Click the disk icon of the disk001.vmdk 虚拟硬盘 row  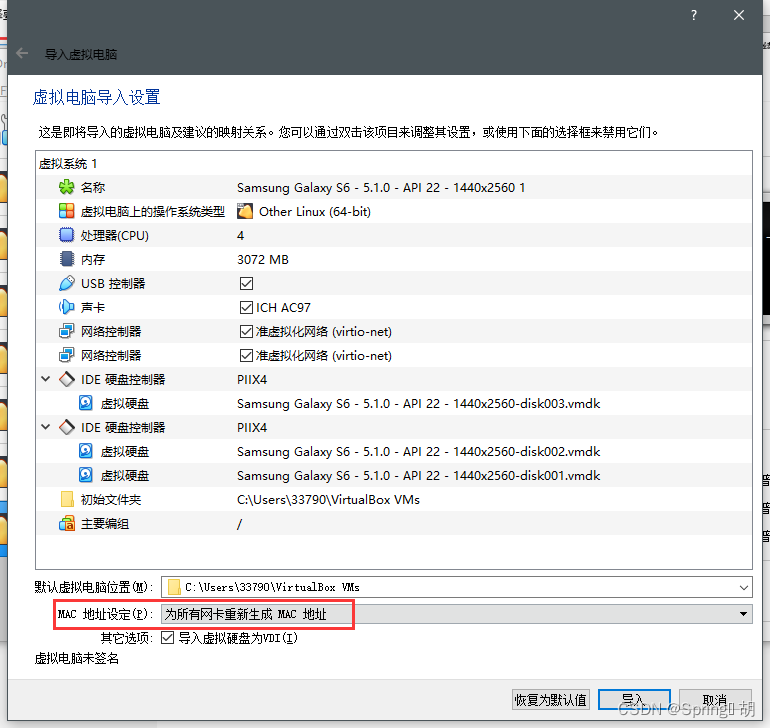pyautogui.click(x=86, y=475)
